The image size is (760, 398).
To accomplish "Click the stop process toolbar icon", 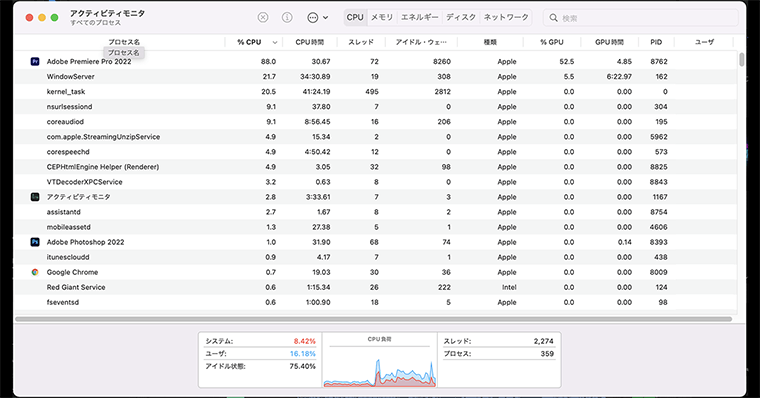I will pos(263,17).
